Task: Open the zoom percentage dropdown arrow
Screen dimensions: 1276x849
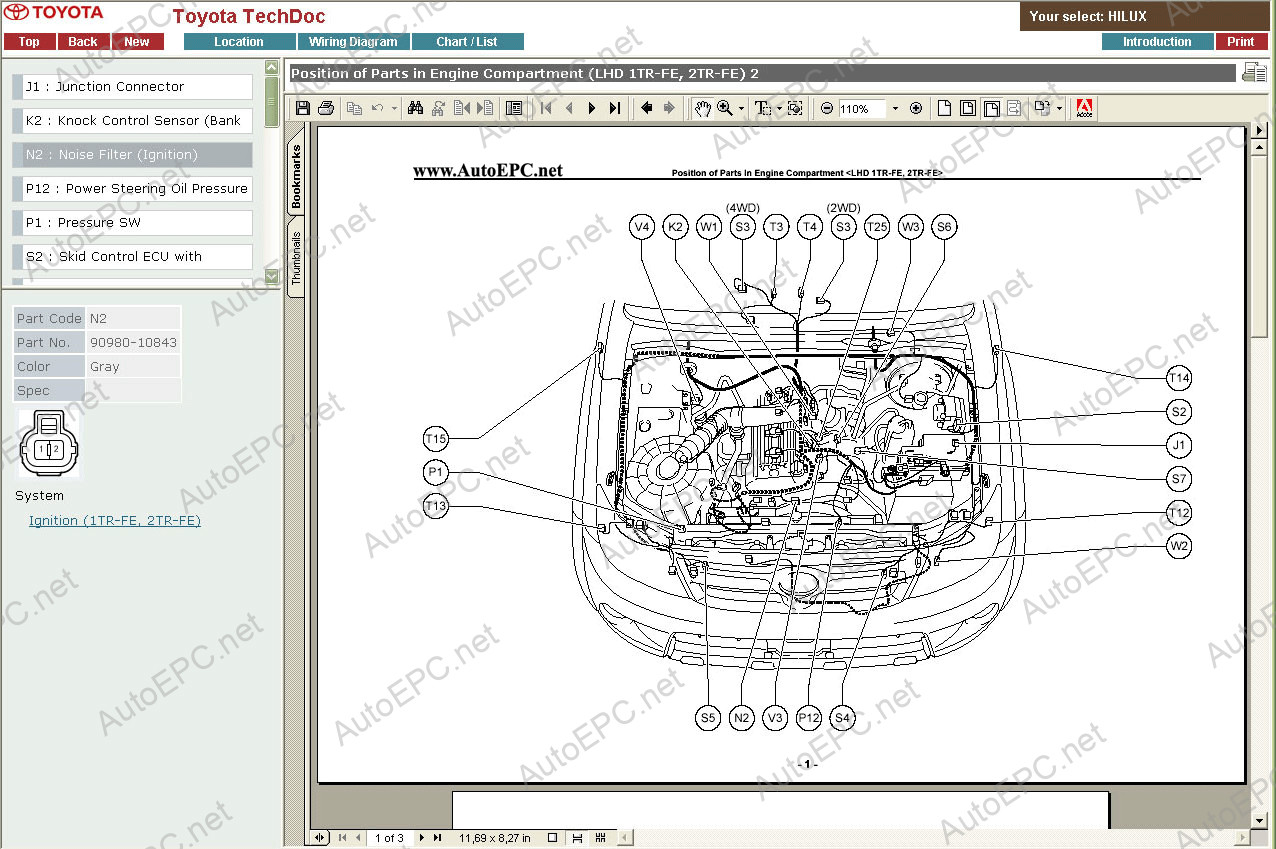Action: [x=895, y=108]
